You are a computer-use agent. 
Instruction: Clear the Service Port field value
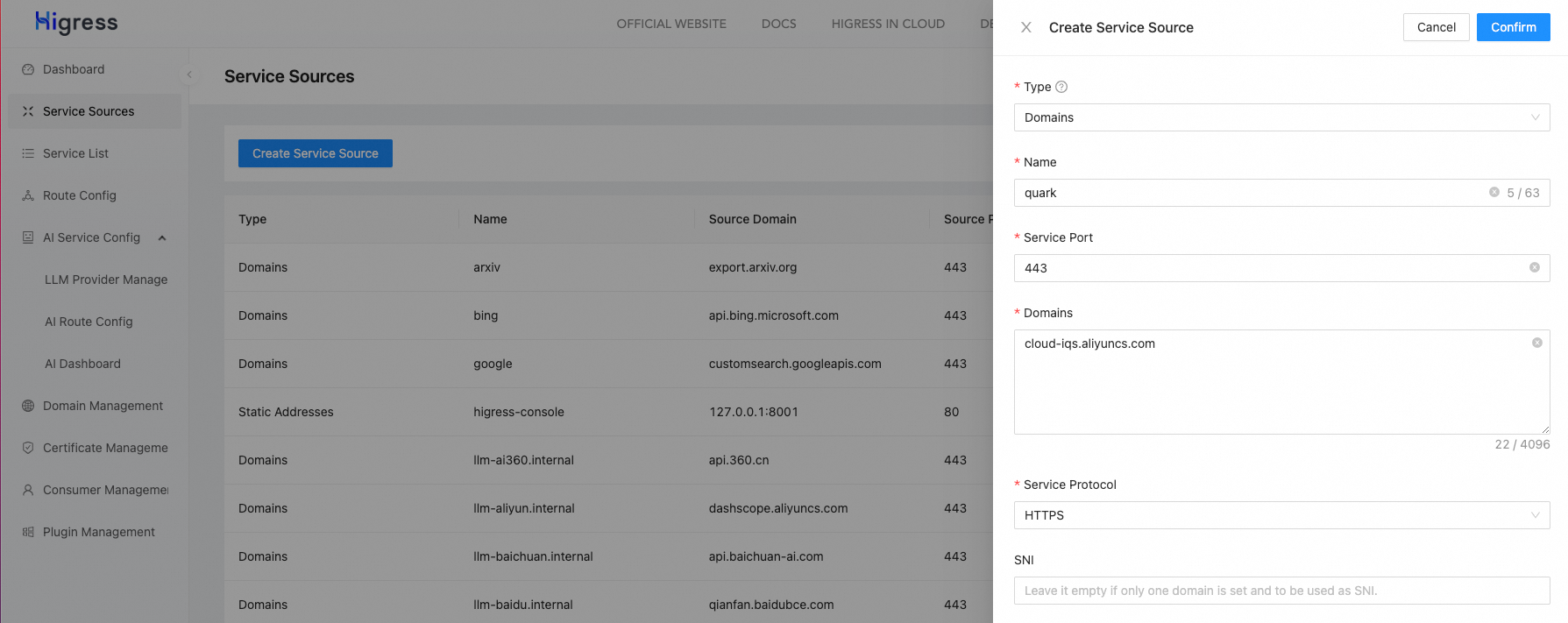point(1535,268)
